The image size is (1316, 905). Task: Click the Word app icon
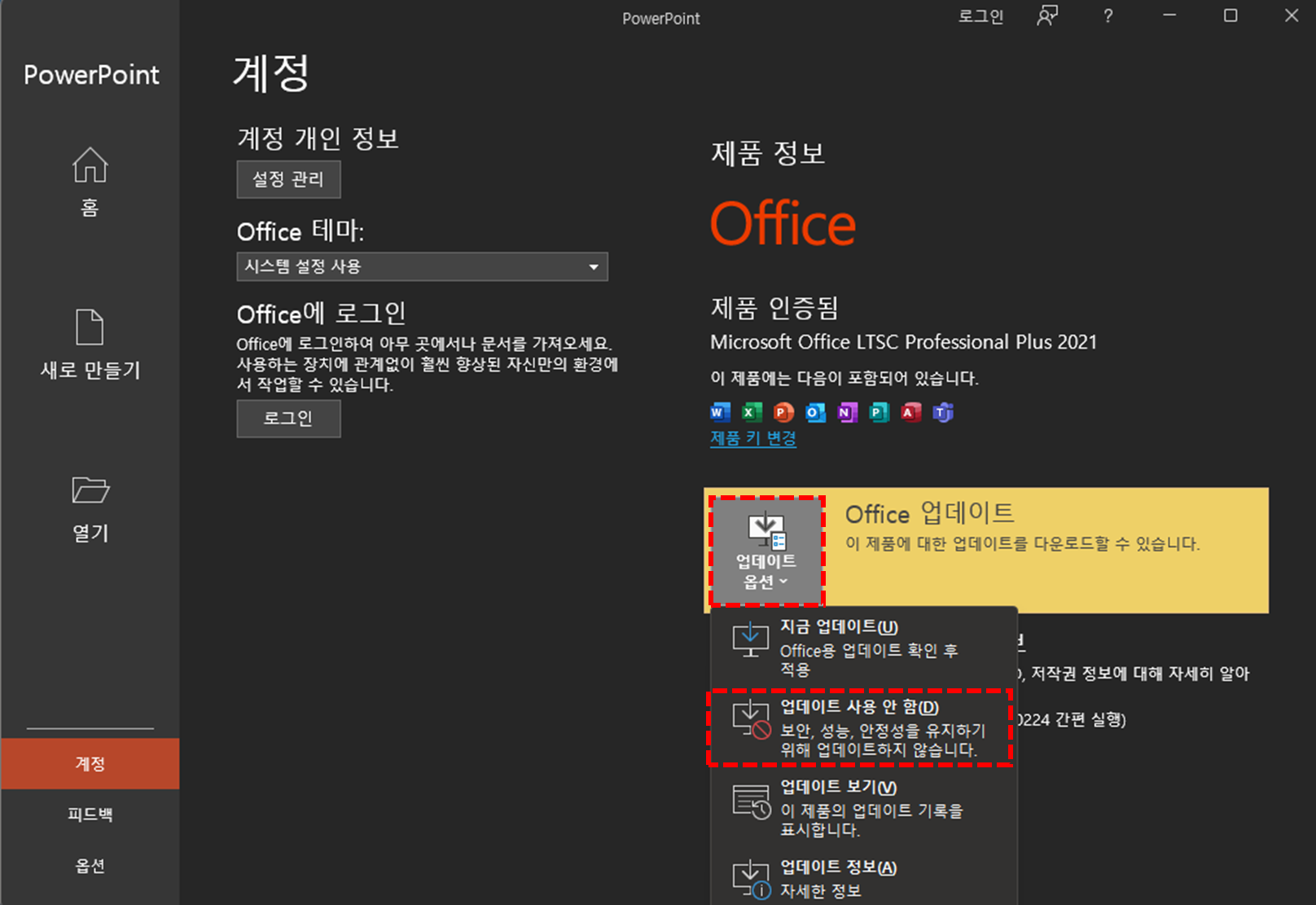(x=720, y=412)
